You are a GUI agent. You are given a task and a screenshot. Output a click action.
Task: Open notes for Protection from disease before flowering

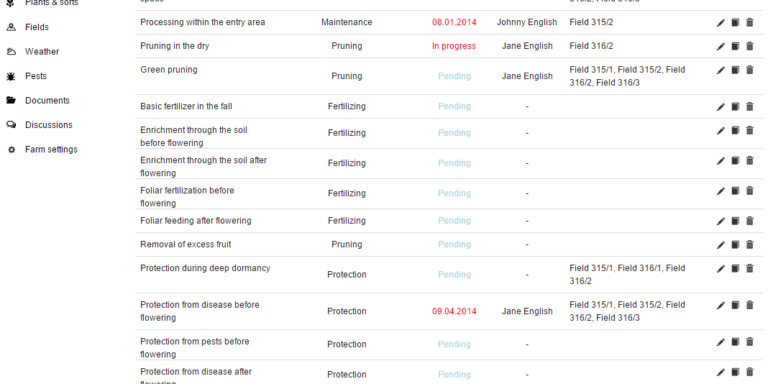pyautogui.click(x=735, y=305)
